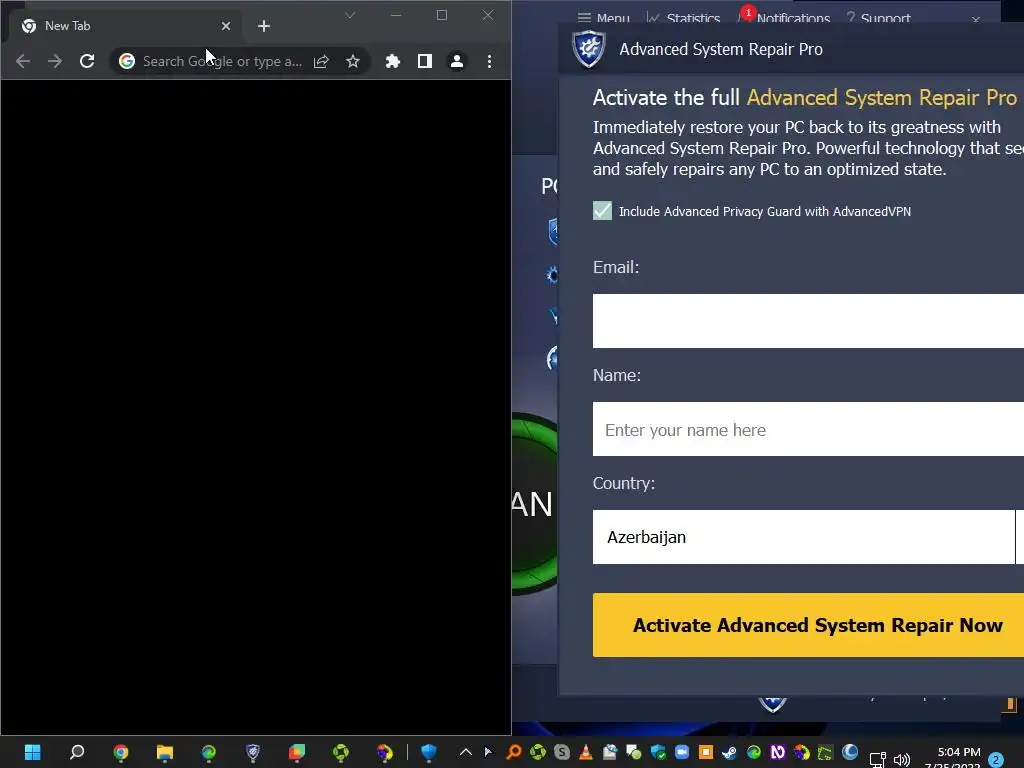1024x768 pixels.
Task: Open notification center badge showing 2
Action: [996, 760]
